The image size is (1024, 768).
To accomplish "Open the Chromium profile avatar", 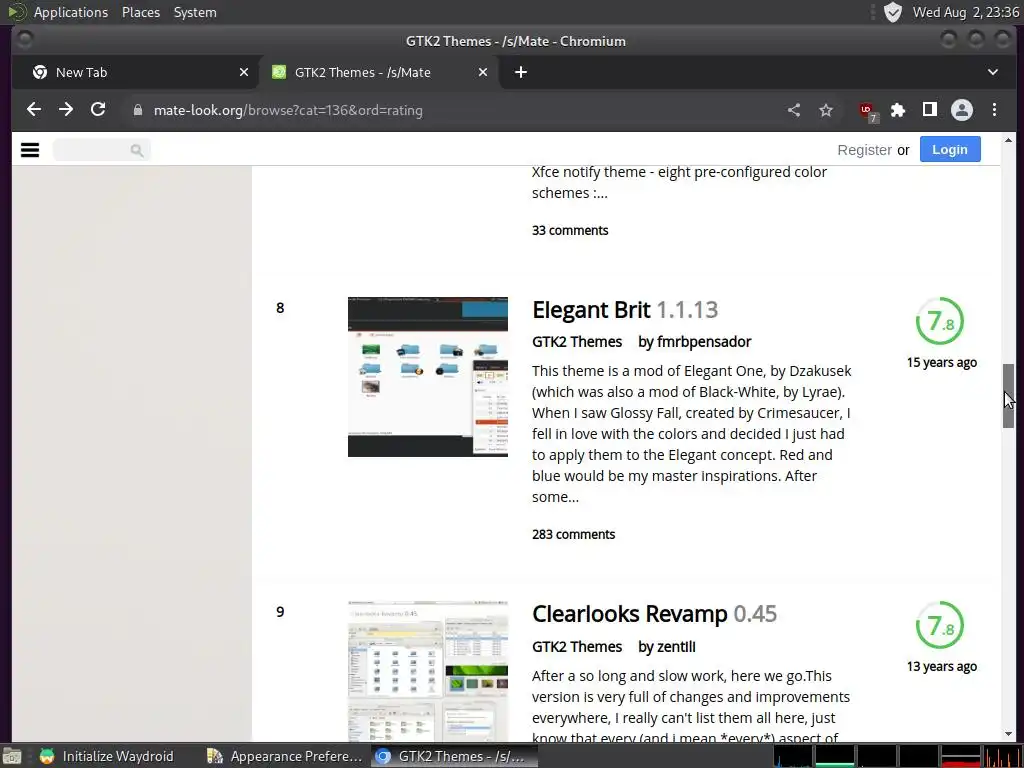I will pyautogui.click(x=961, y=110).
